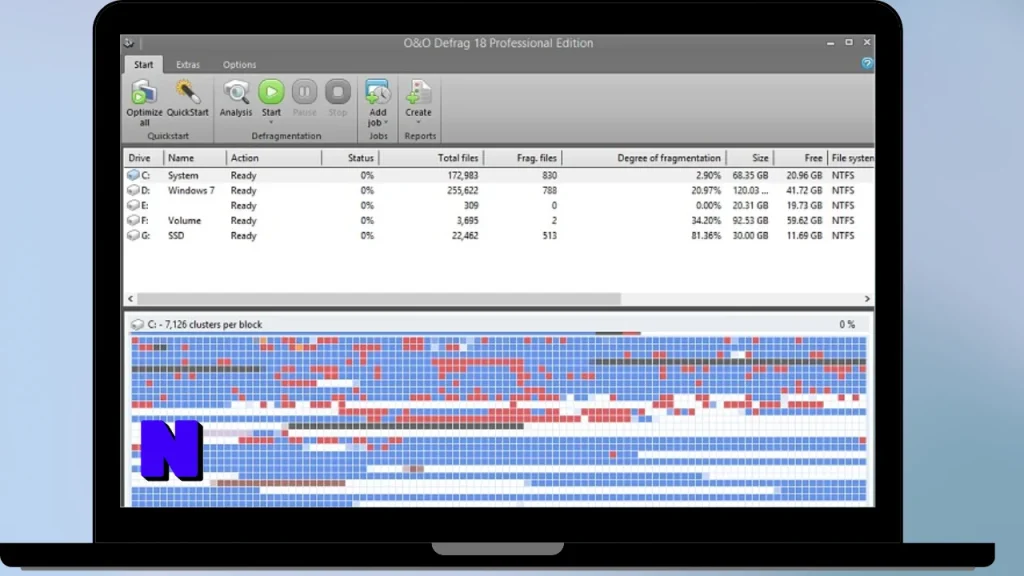Open the Extras ribbon tab

[188, 65]
